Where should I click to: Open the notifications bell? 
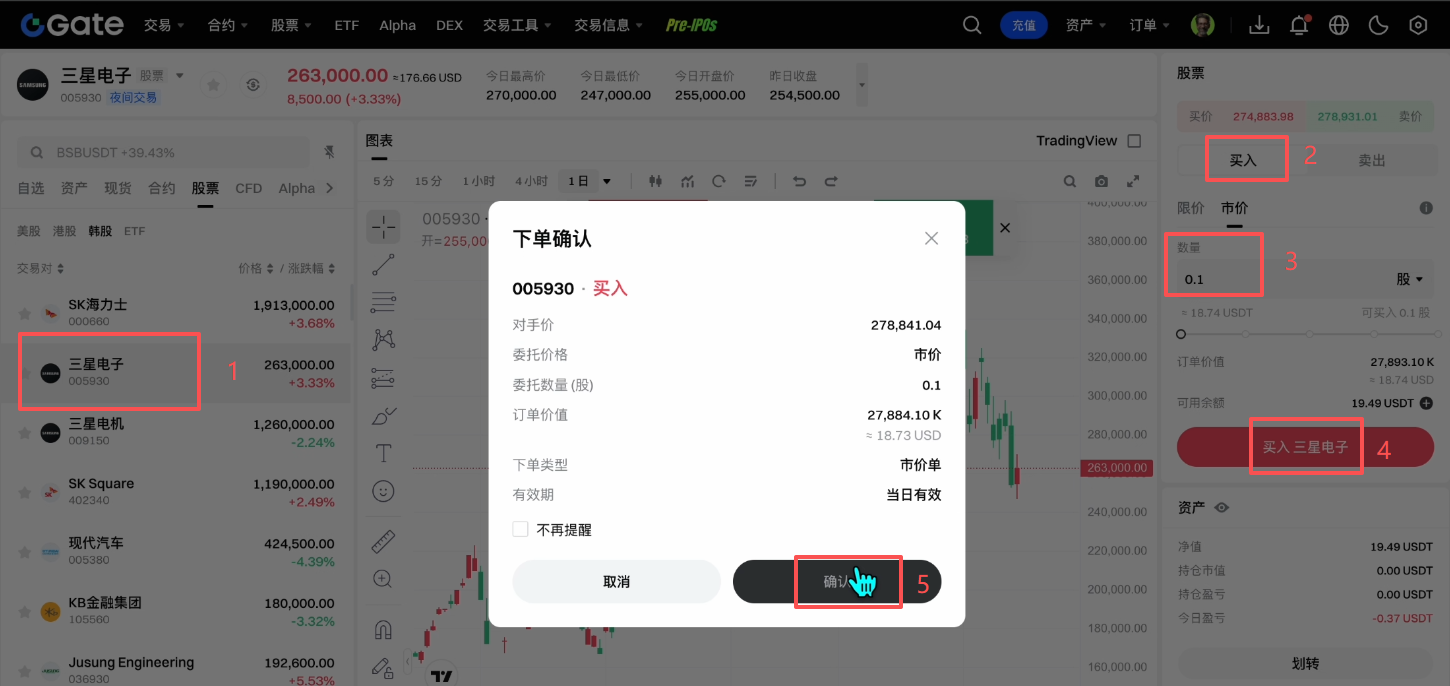[x=1299, y=25]
